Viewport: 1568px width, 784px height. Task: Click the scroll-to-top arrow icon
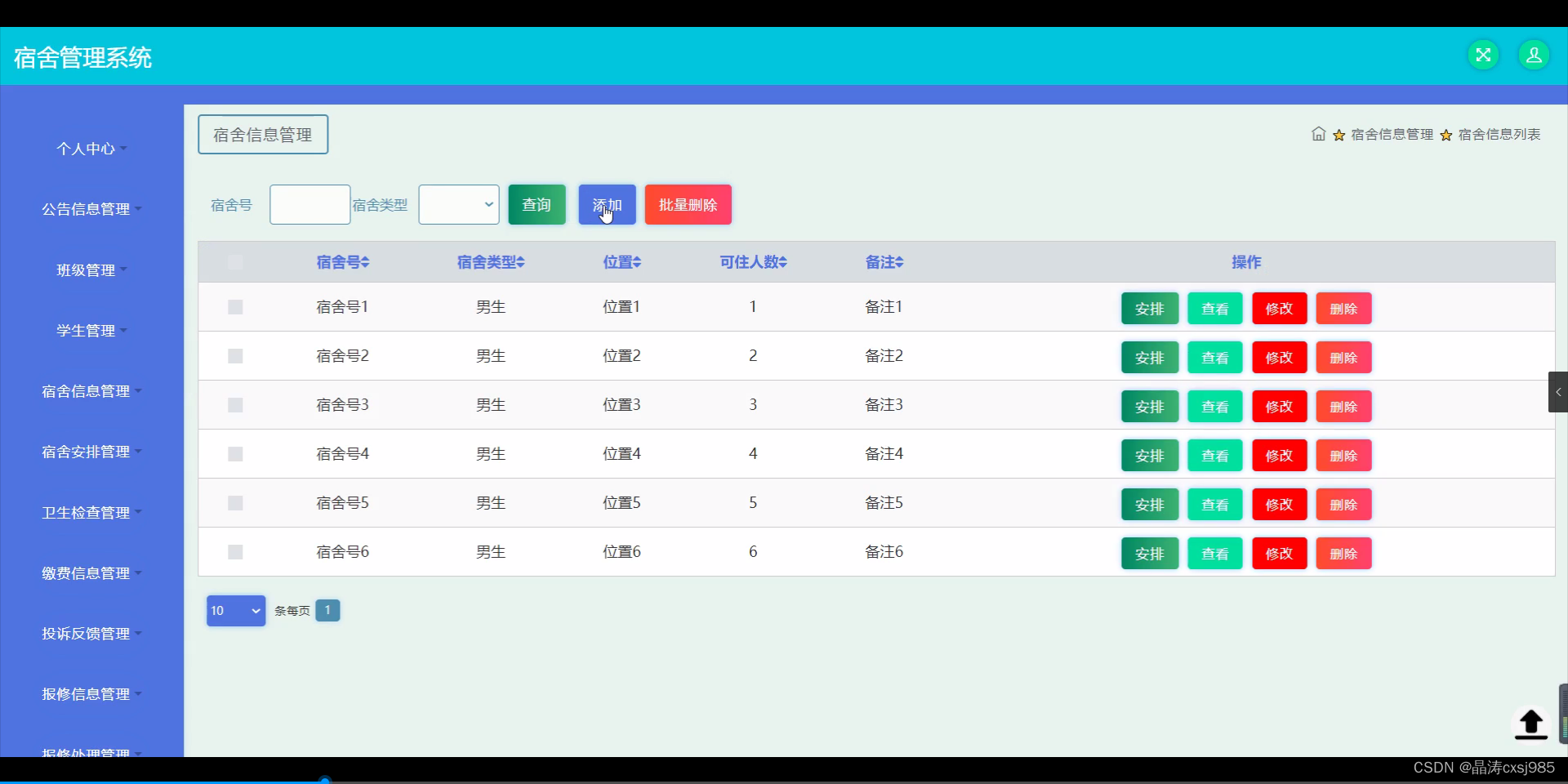tap(1531, 724)
